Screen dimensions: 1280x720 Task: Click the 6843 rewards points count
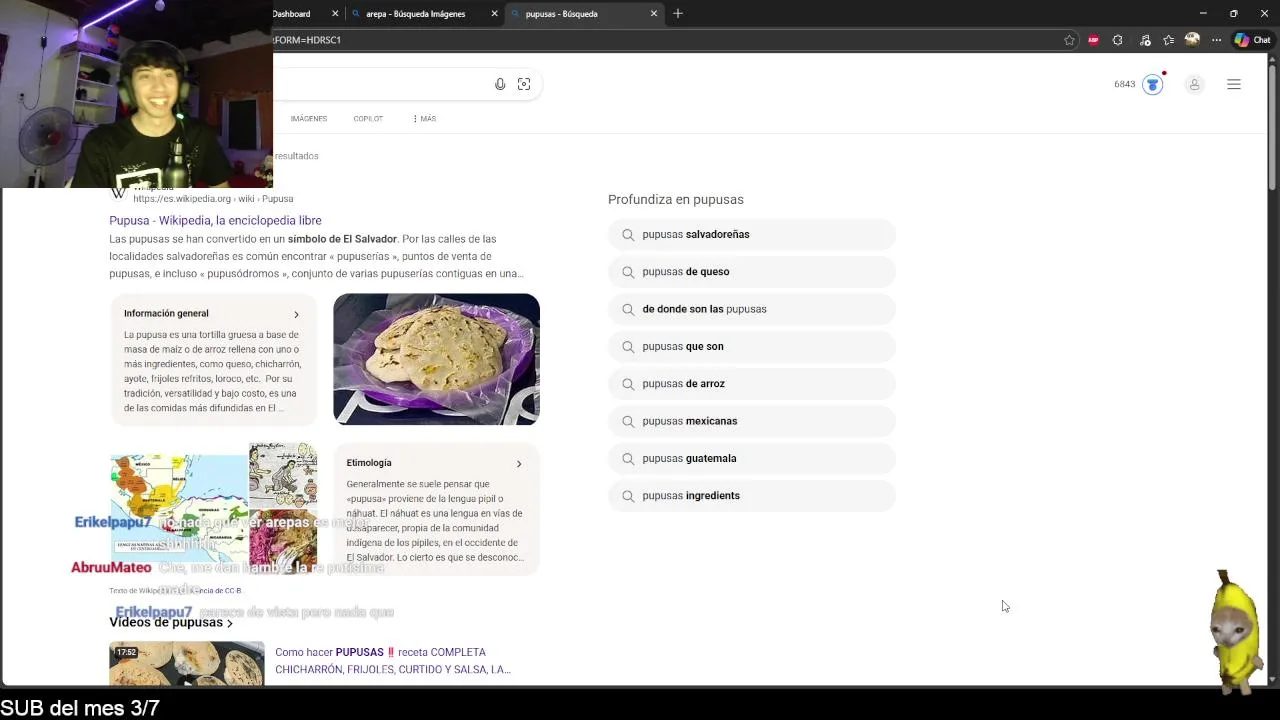1125,84
